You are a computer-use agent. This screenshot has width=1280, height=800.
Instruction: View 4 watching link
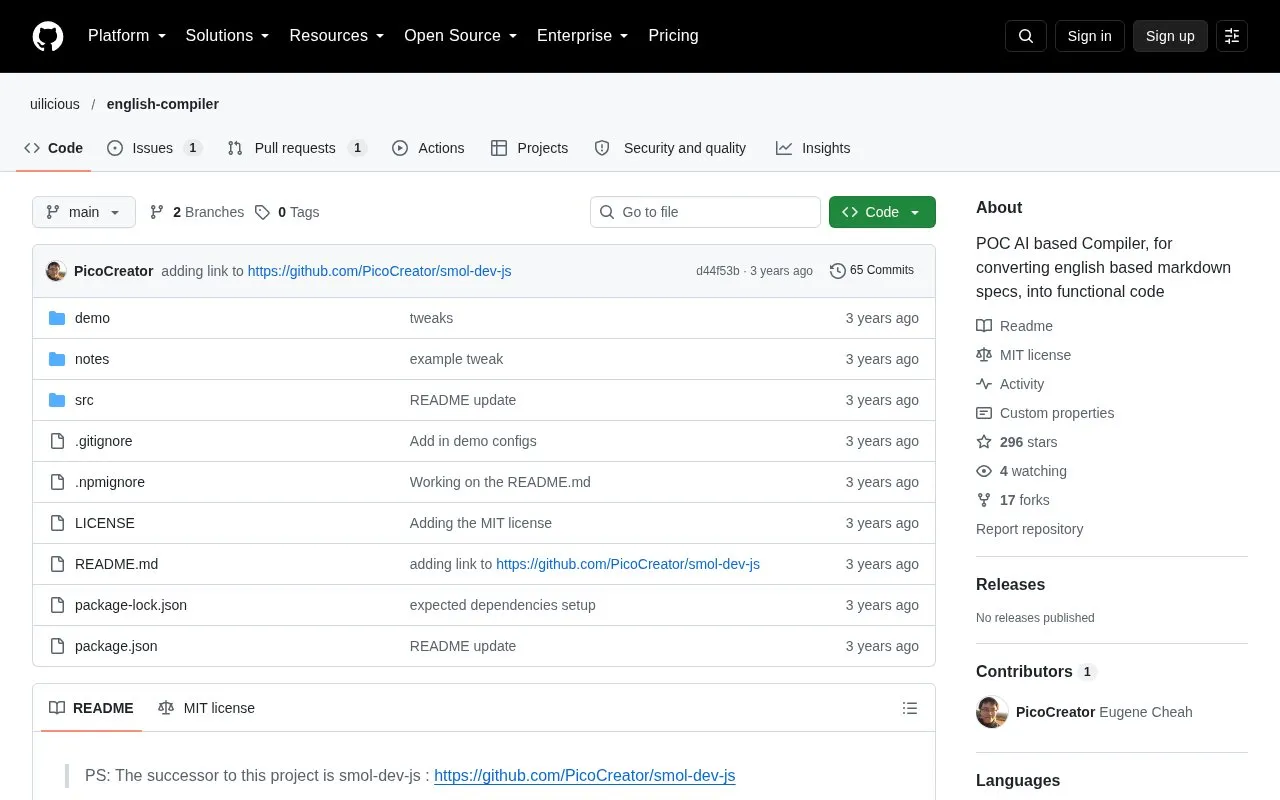1021,471
